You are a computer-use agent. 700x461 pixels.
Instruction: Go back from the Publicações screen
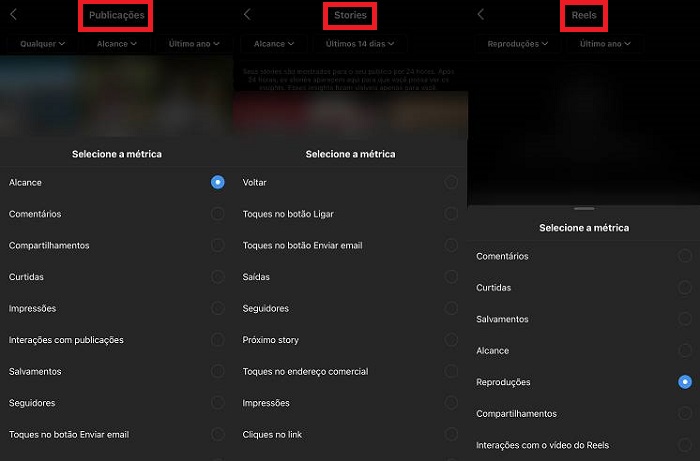point(13,14)
